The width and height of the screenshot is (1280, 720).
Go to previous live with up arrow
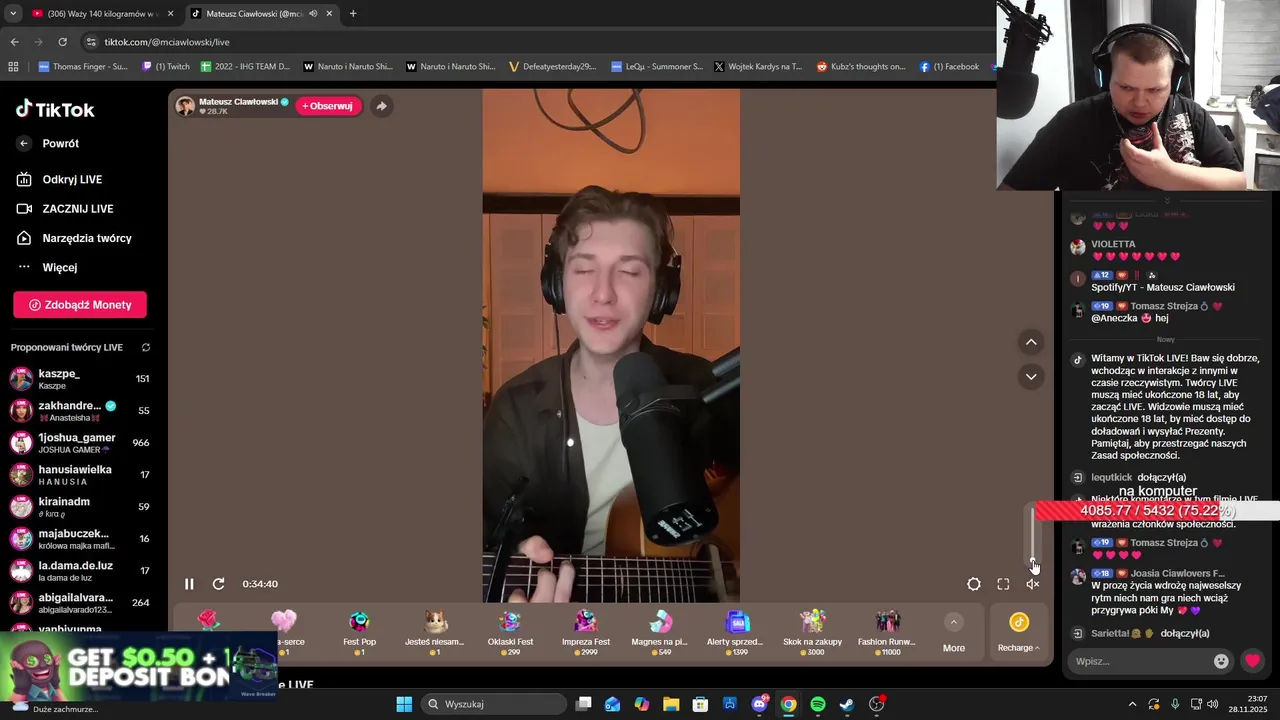tap(1031, 342)
